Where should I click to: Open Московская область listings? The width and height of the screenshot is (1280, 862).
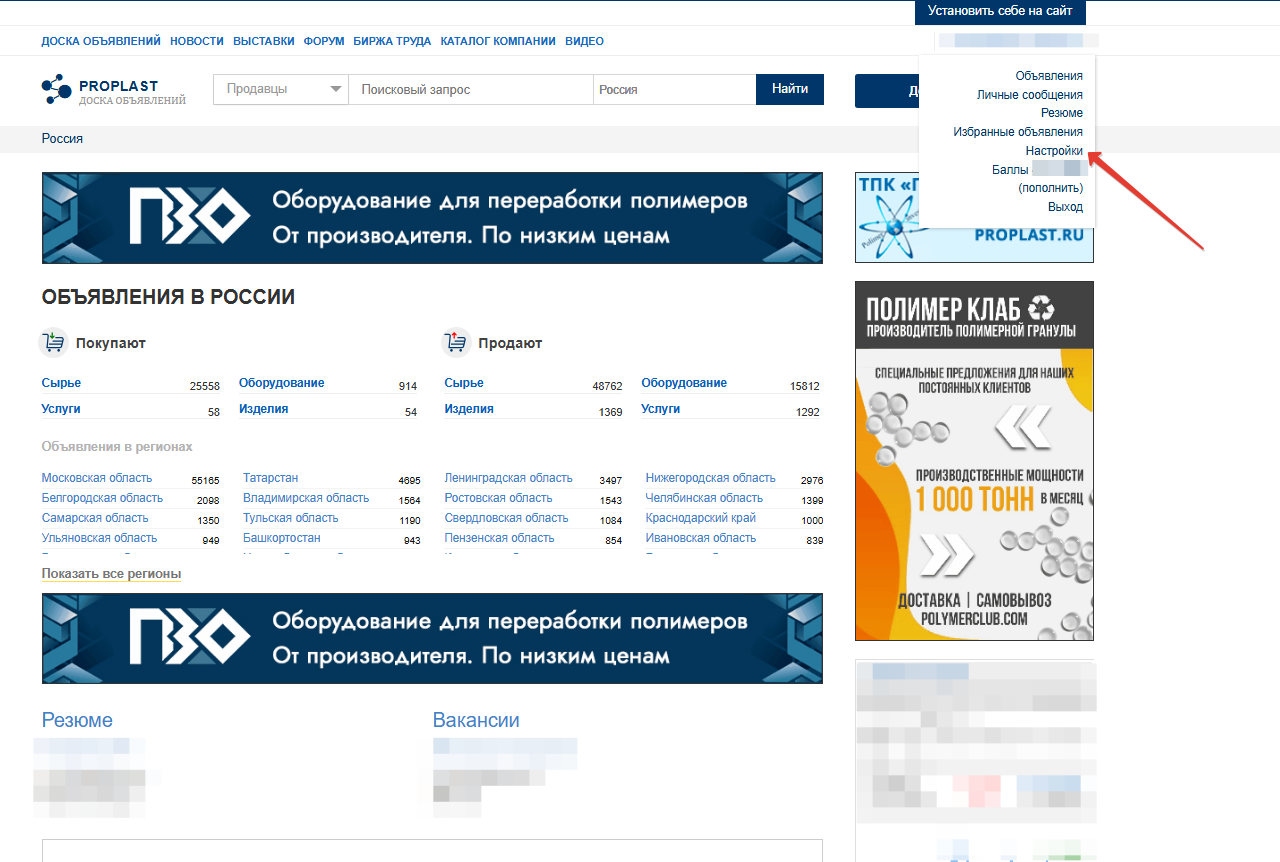coord(97,478)
